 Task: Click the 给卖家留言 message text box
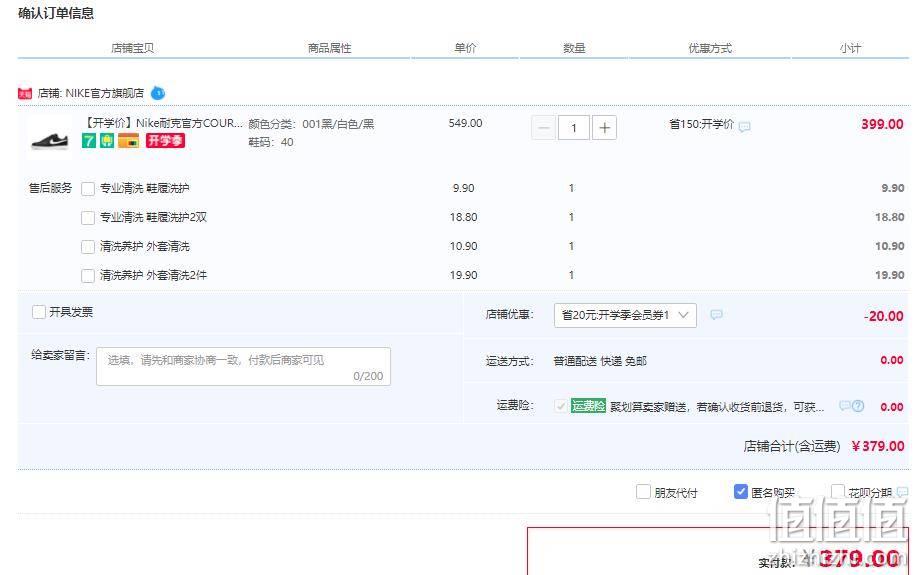click(x=243, y=367)
